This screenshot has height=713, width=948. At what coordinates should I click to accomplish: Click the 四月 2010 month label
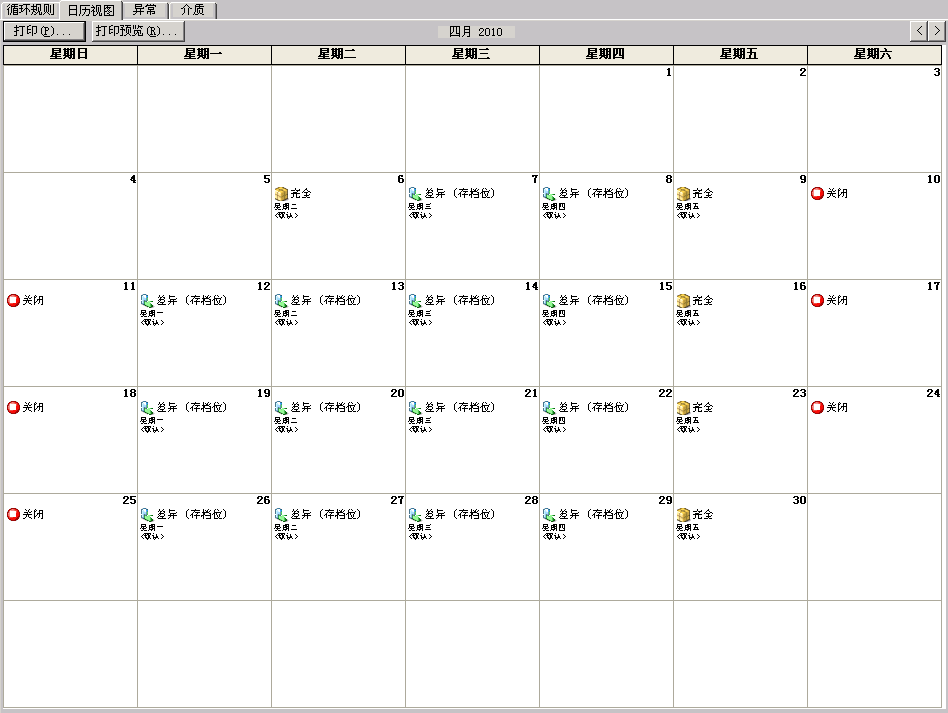(476, 32)
